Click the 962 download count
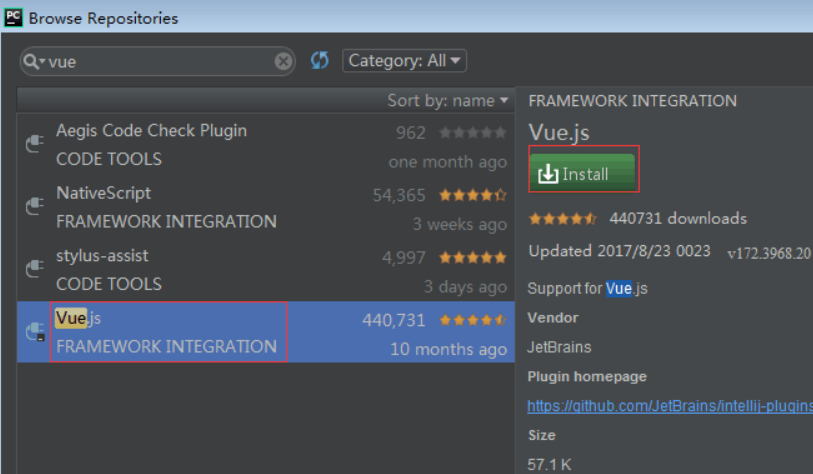Image resolution: width=813 pixels, height=474 pixels. (x=411, y=133)
